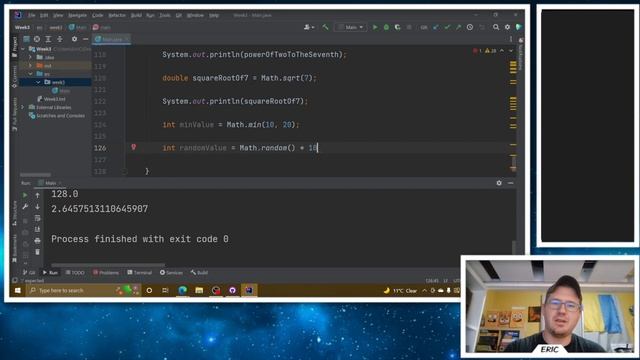Switch to the Main.java editor tab

coord(111,39)
